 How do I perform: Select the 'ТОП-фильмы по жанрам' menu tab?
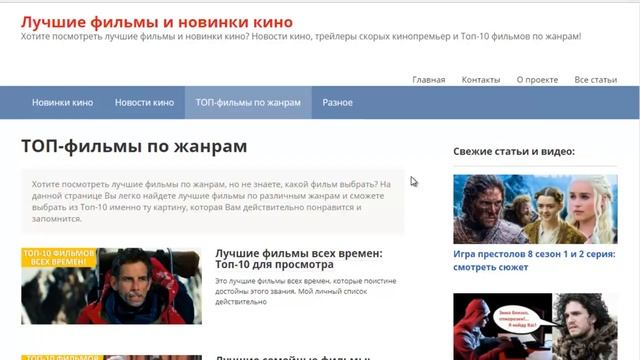click(x=248, y=102)
